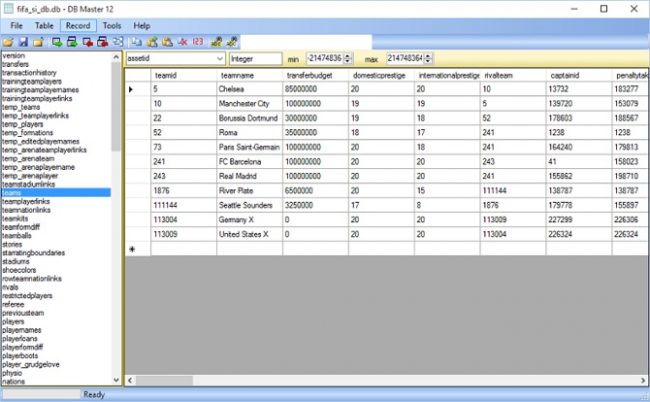
Task: Click the Roma transferbudget 35000000 cell
Action: point(315,133)
